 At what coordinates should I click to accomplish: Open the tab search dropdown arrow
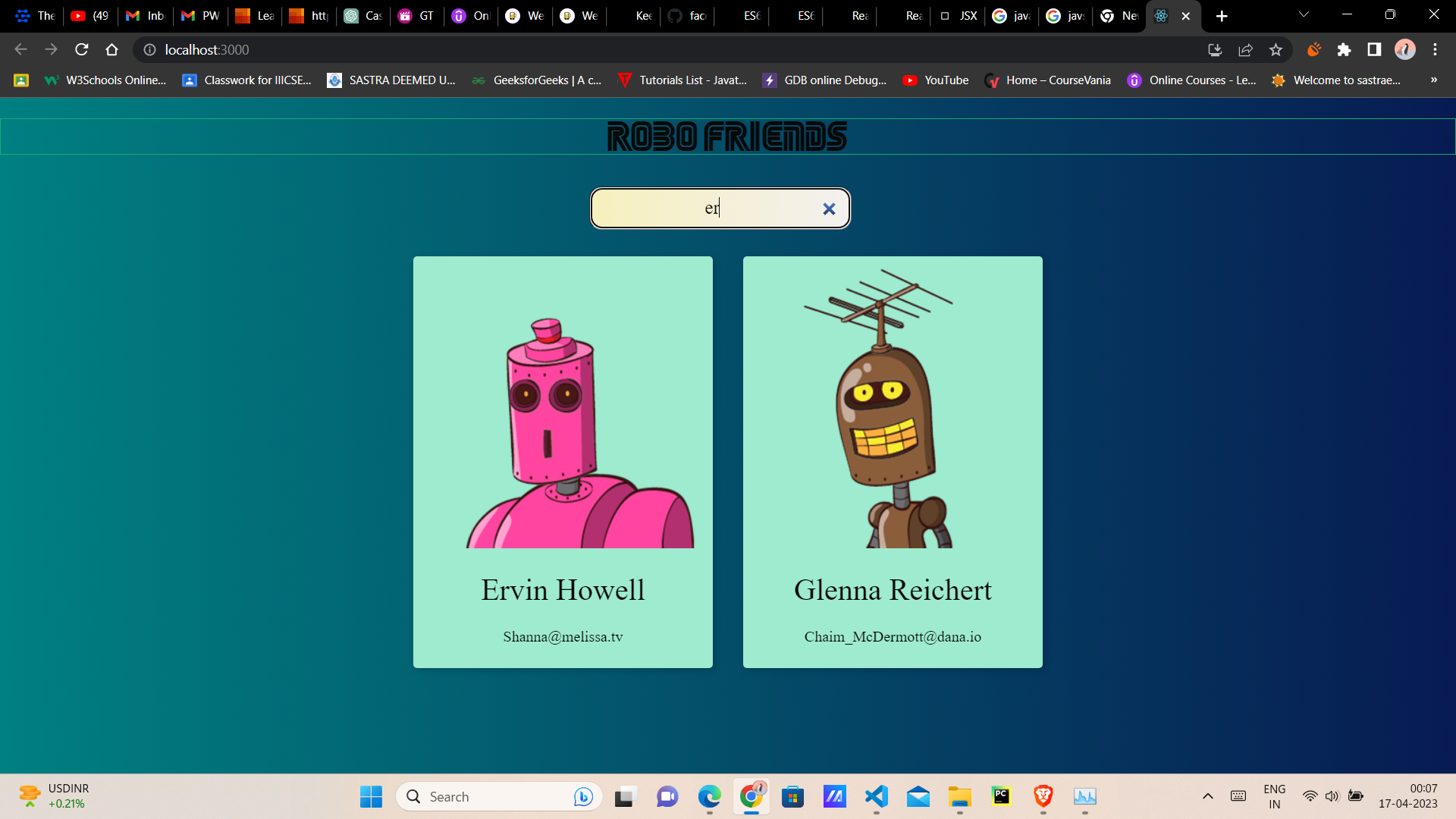(1304, 15)
